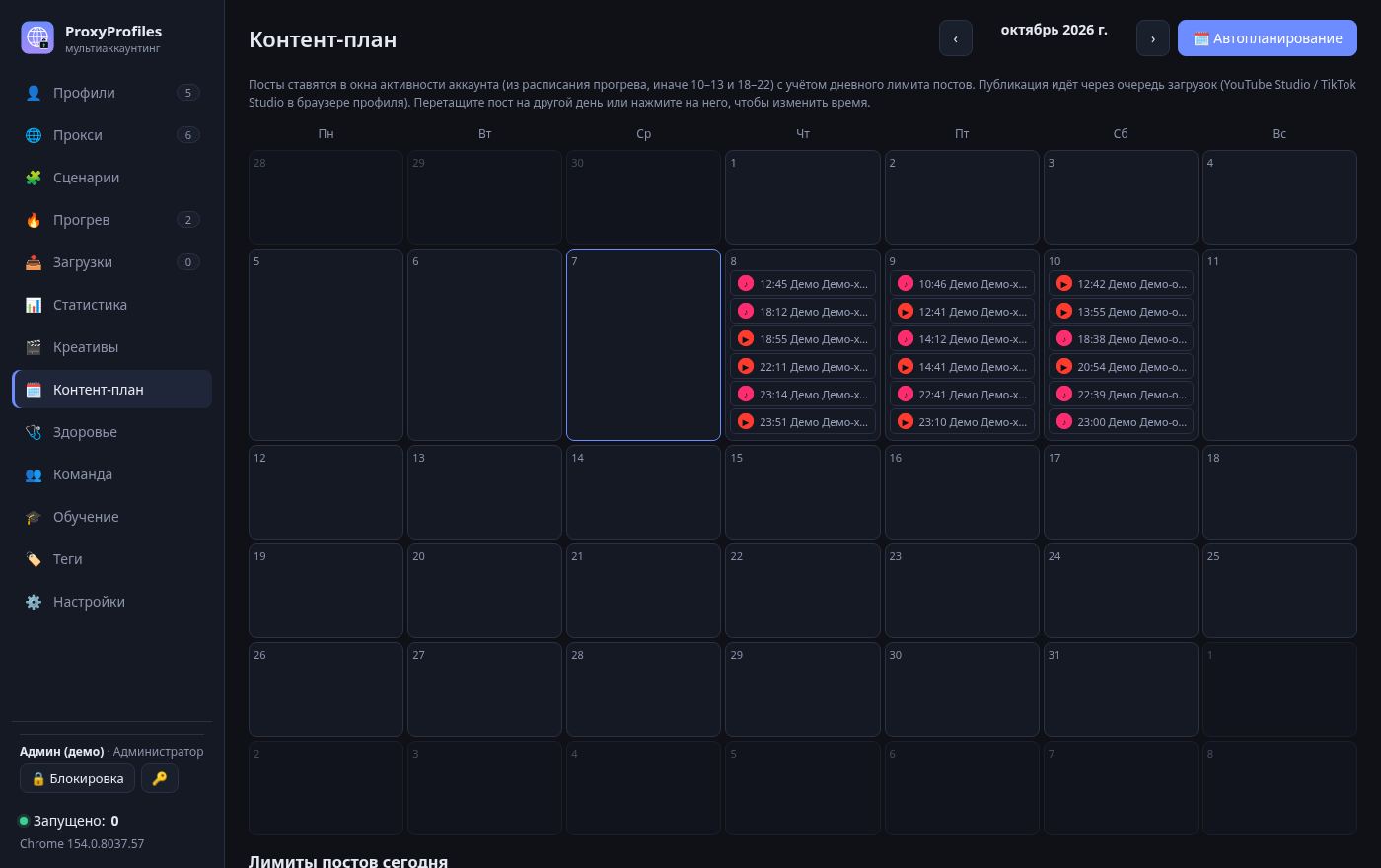Screen dimensions: 1381x868
Task: Select the October 15 calendar cell
Action: [x=803, y=492]
